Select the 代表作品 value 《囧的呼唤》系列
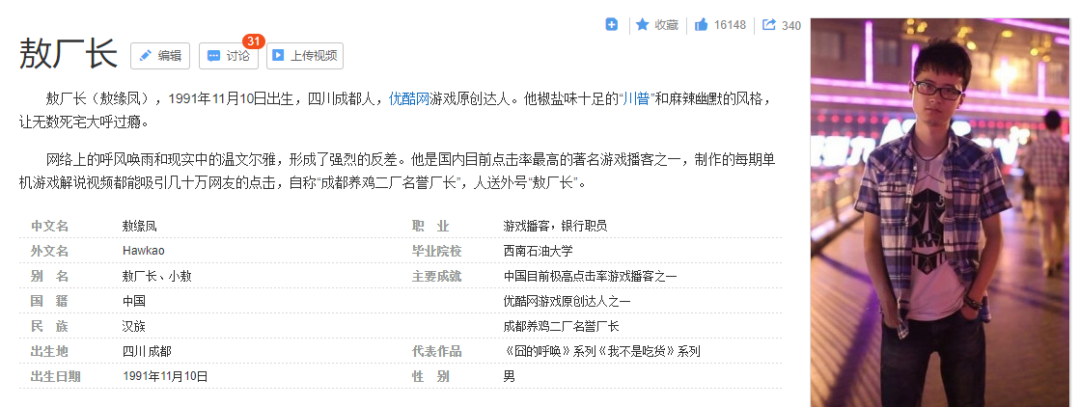 tap(550, 351)
